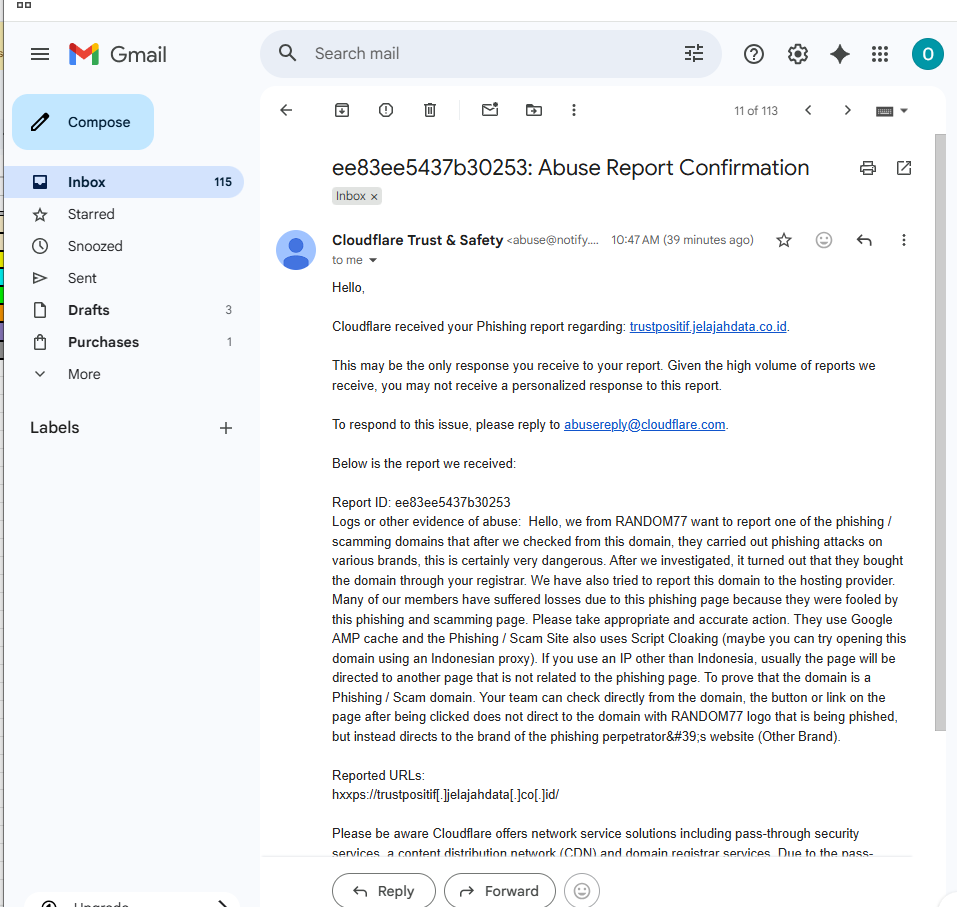Go back to inbox arrow
Image resolution: width=957 pixels, height=907 pixels.
(x=286, y=110)
